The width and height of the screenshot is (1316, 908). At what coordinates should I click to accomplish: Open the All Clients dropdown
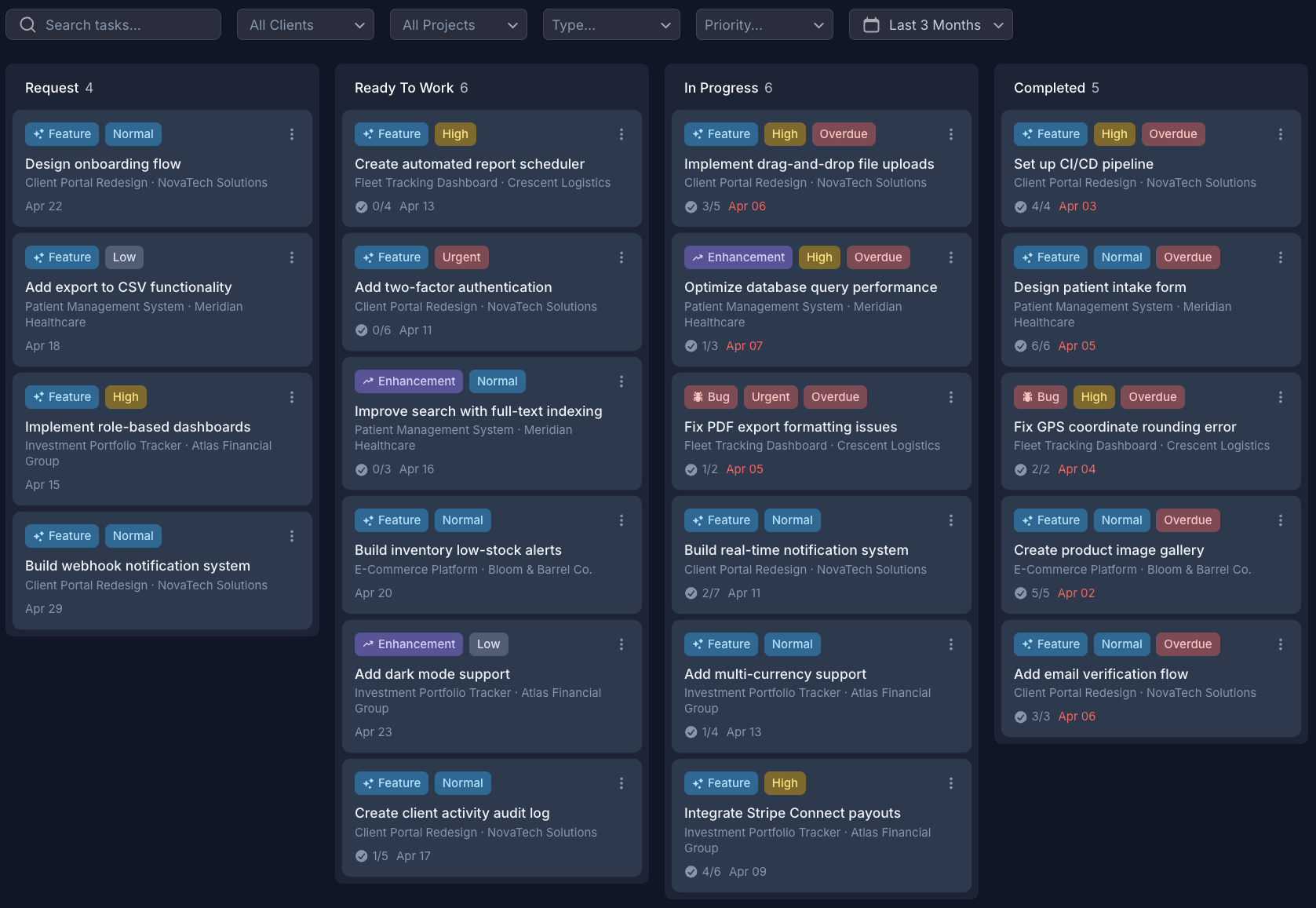click(305, 25)
